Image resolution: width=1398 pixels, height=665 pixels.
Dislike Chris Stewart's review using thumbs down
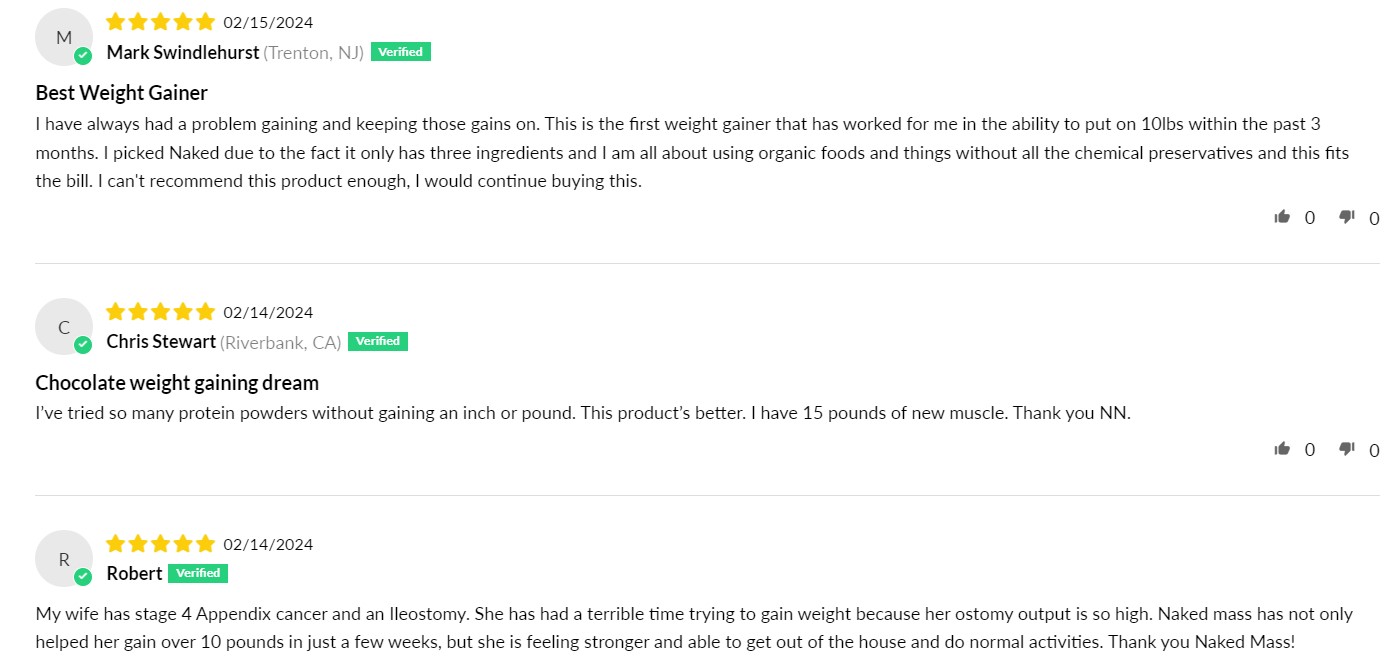tap(1347, 448)
